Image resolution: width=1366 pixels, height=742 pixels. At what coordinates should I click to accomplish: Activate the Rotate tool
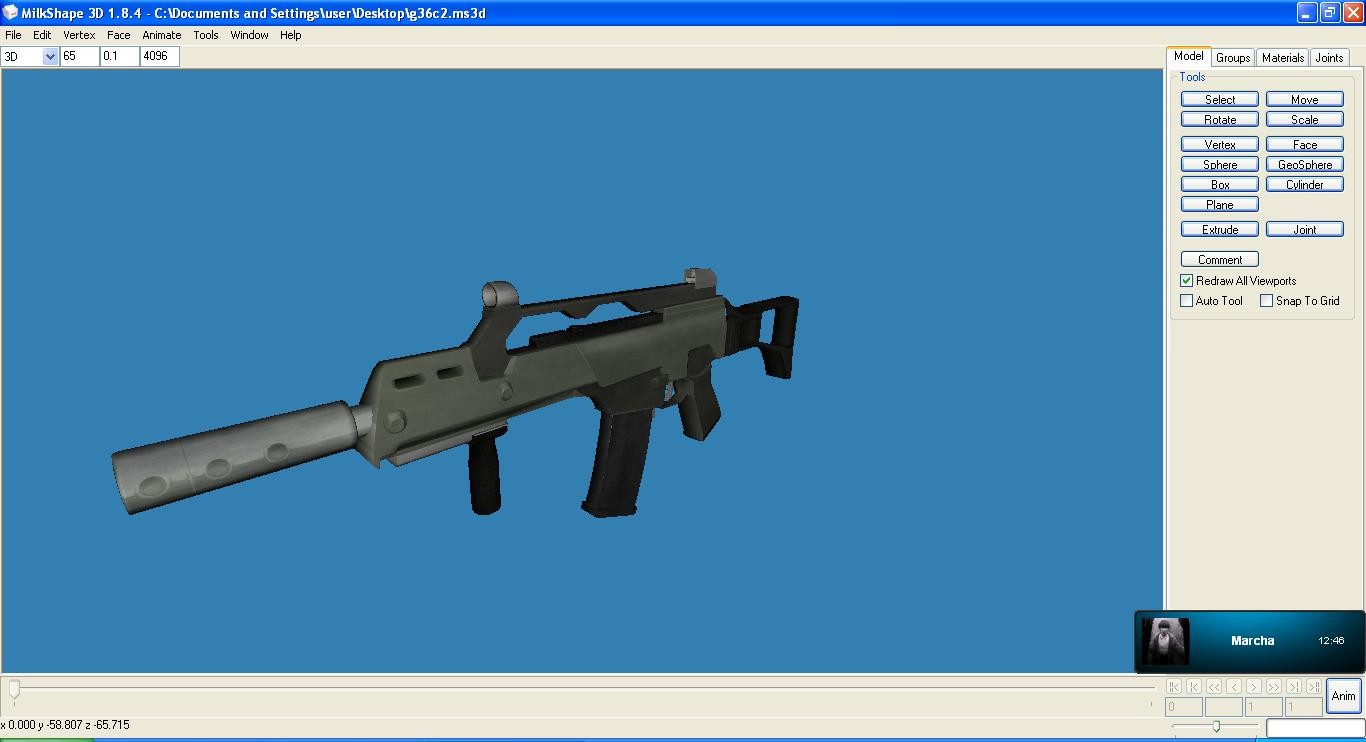point(1219,119)
